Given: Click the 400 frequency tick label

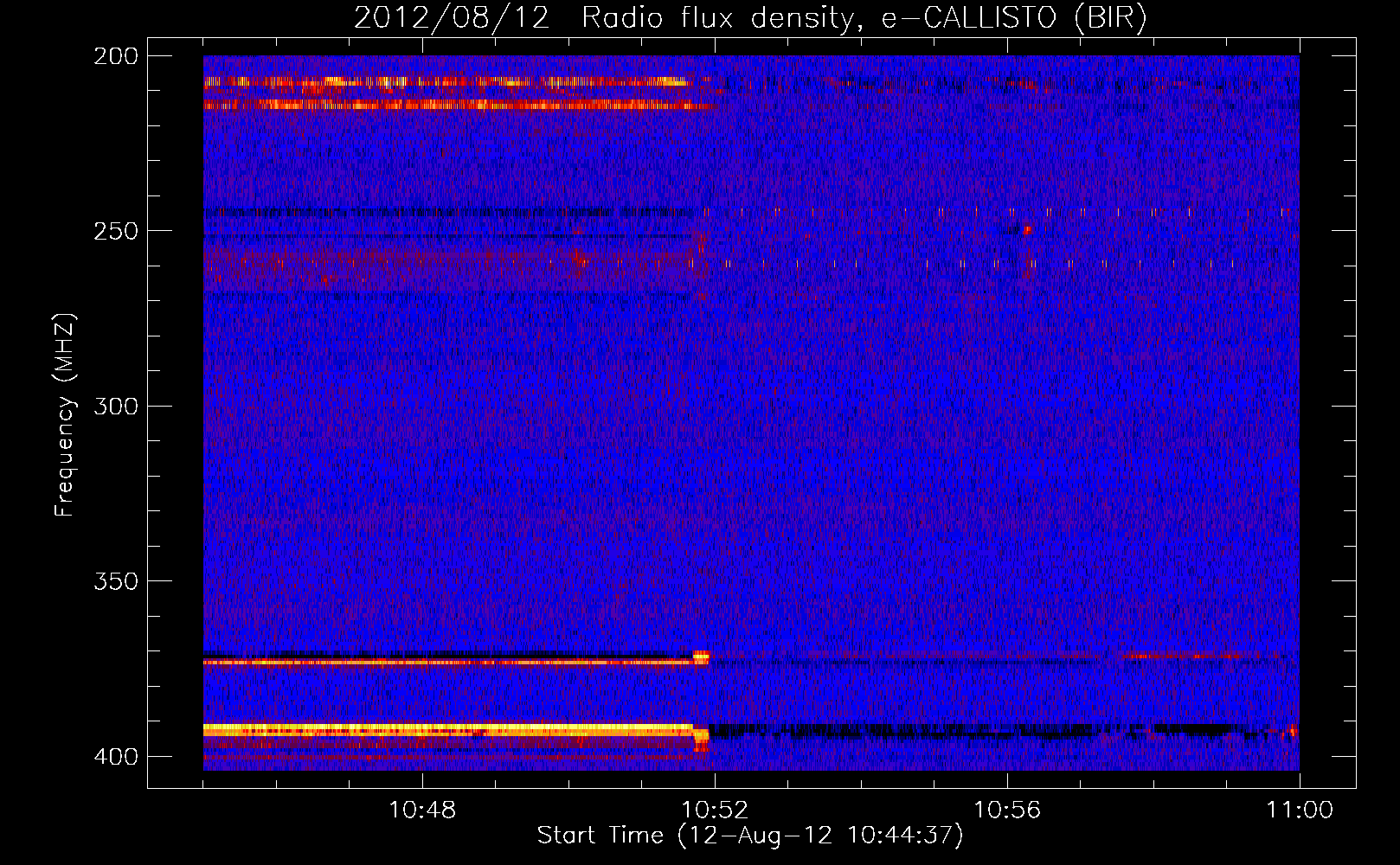Looking at the screenshot, I should click(x=116, y=757).
